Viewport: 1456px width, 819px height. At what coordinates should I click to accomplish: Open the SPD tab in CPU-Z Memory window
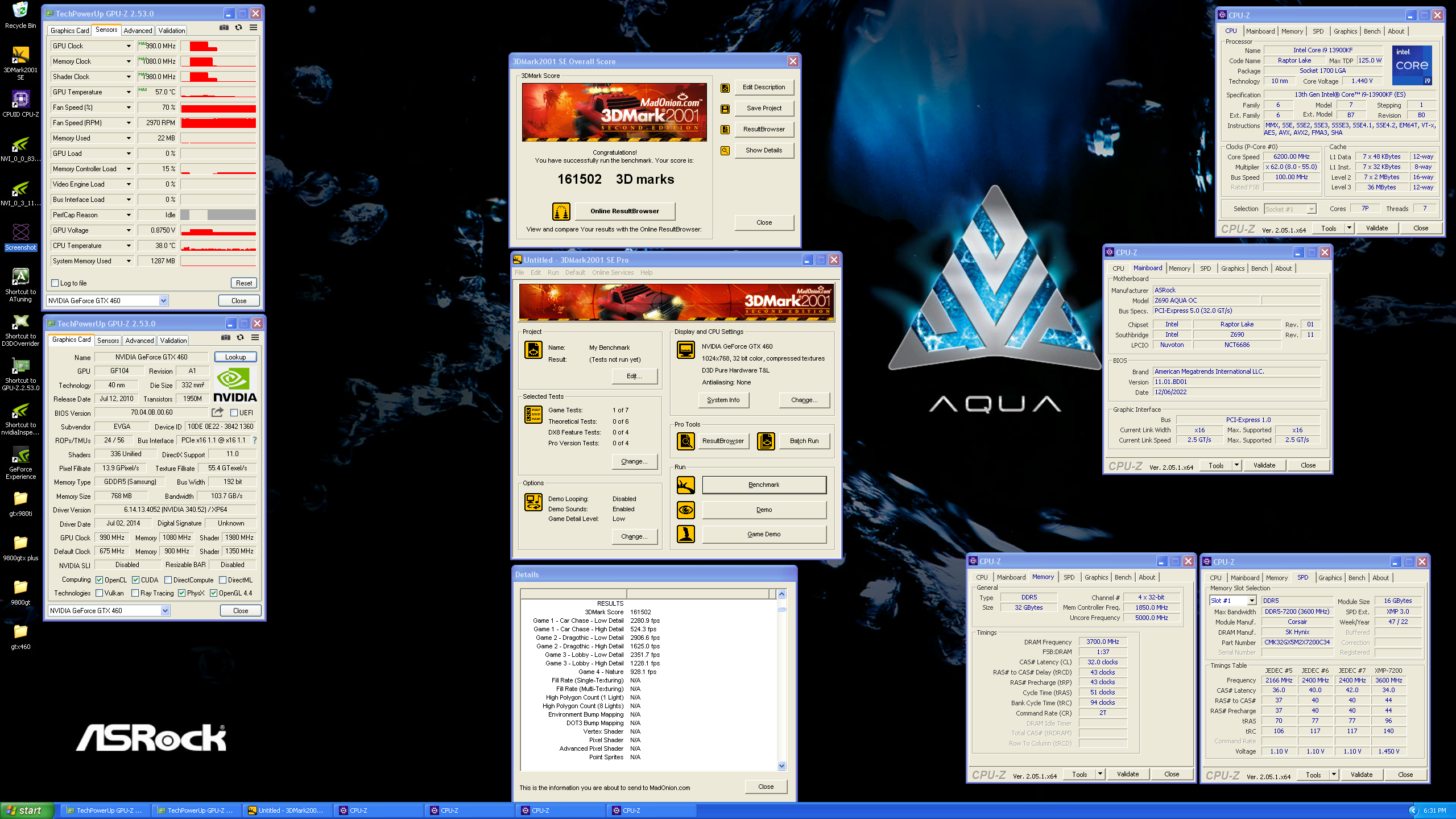pyautogui.click(x=1069, y=577)
